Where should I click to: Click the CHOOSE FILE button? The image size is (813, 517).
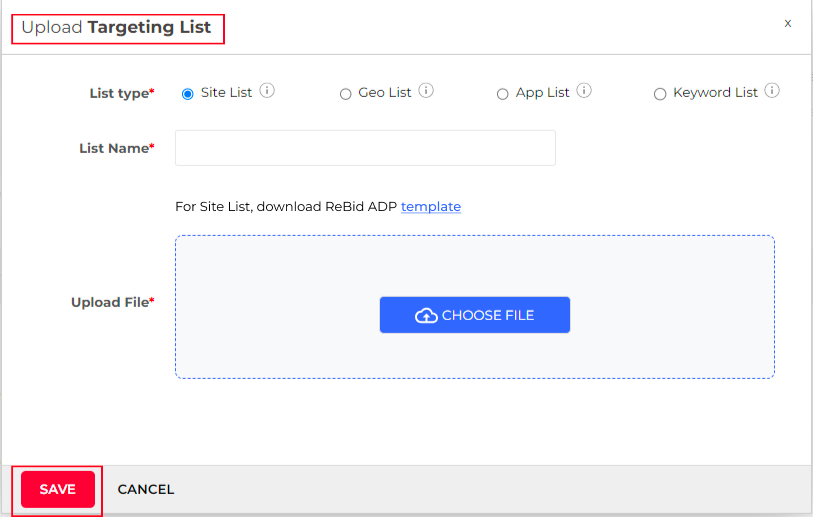pos(475,315)
